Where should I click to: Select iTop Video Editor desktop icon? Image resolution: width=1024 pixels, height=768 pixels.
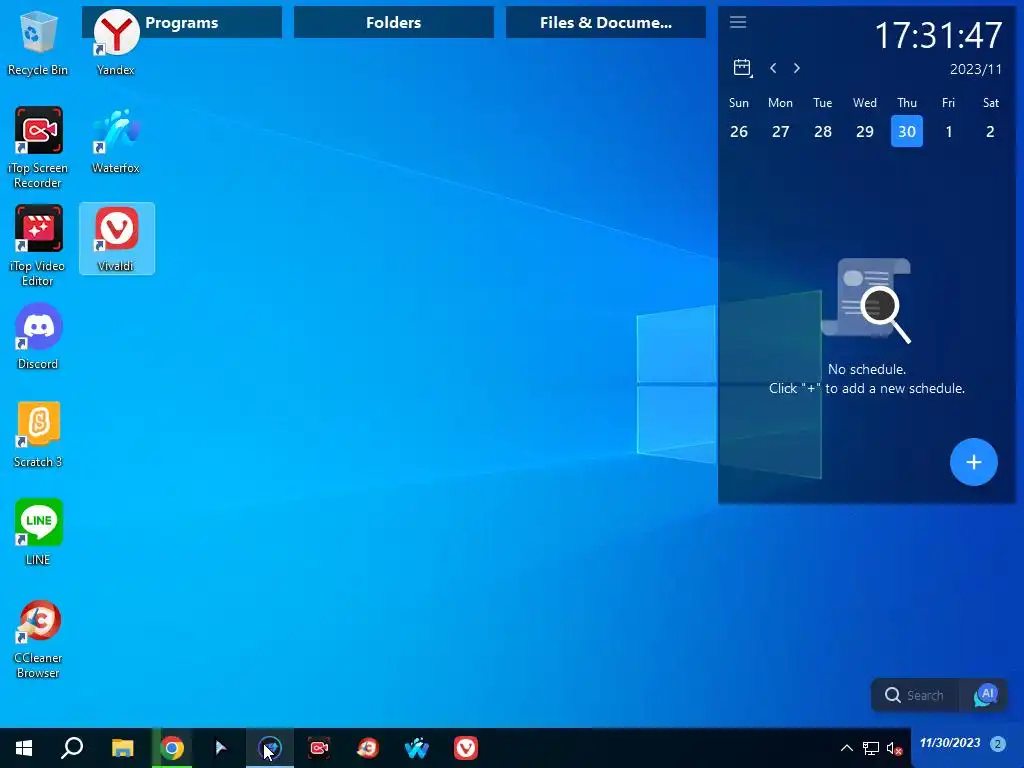38,246
